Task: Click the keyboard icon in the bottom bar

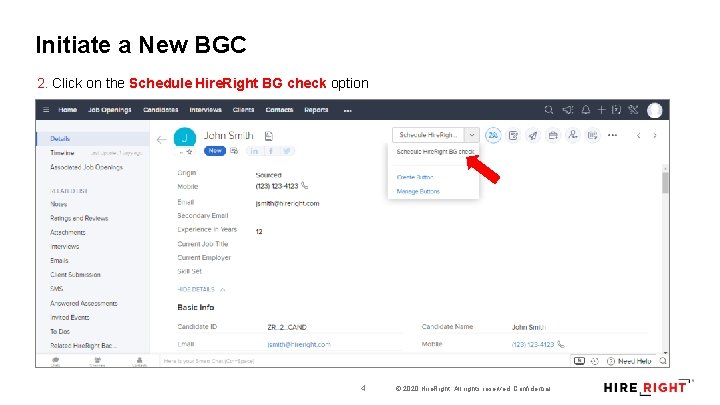Action: pyautogui.click(x=579, y=361)
